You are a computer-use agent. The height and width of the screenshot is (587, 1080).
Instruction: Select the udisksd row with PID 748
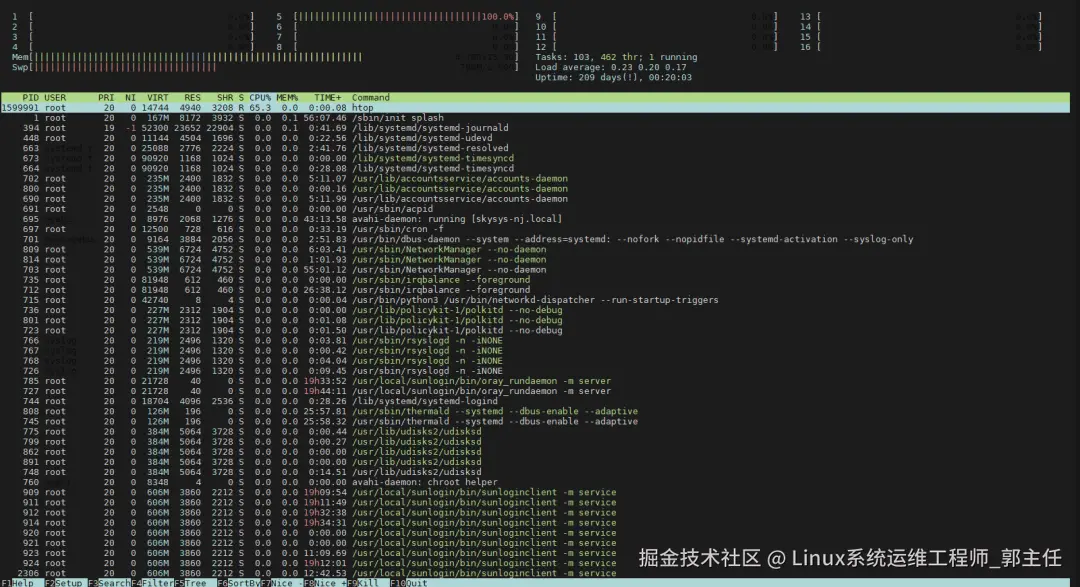tap(535, 472)
